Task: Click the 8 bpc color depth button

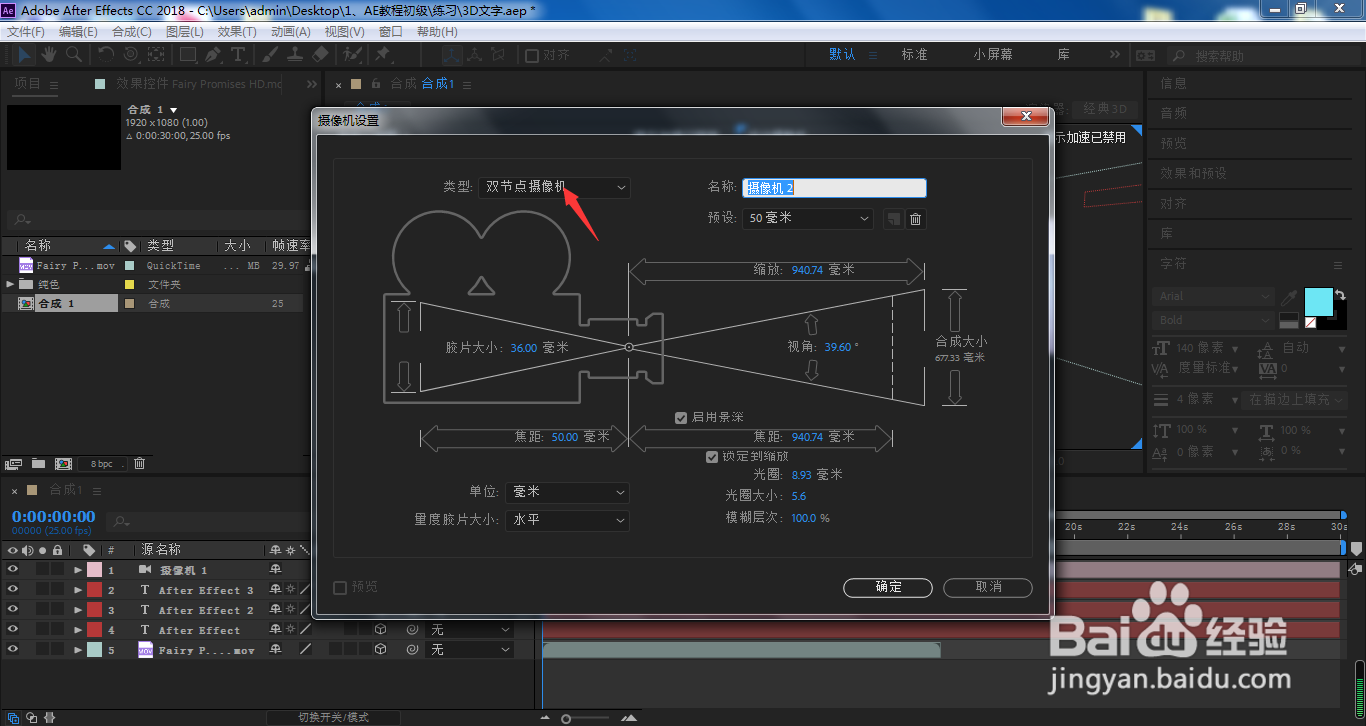Action: pos(103,464)
